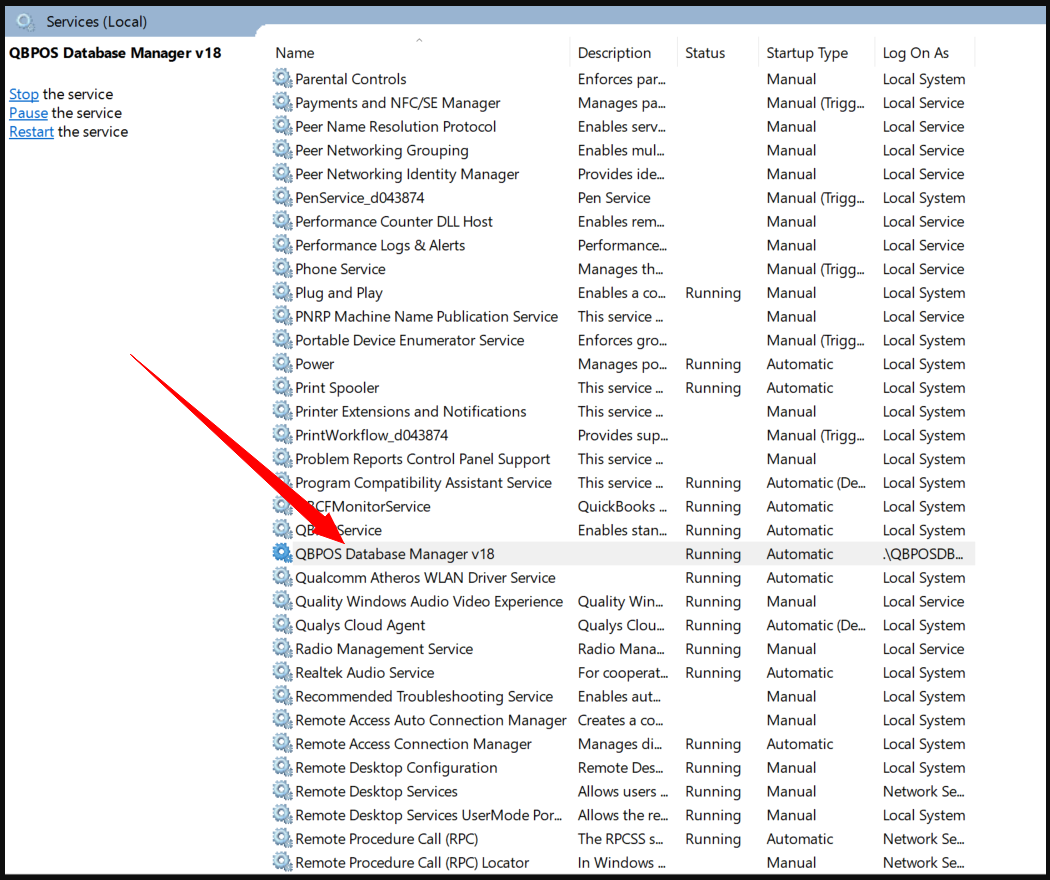
Task: Select Qualcomm Atheros WLAN Driver Service
Action: coord(425,578)
